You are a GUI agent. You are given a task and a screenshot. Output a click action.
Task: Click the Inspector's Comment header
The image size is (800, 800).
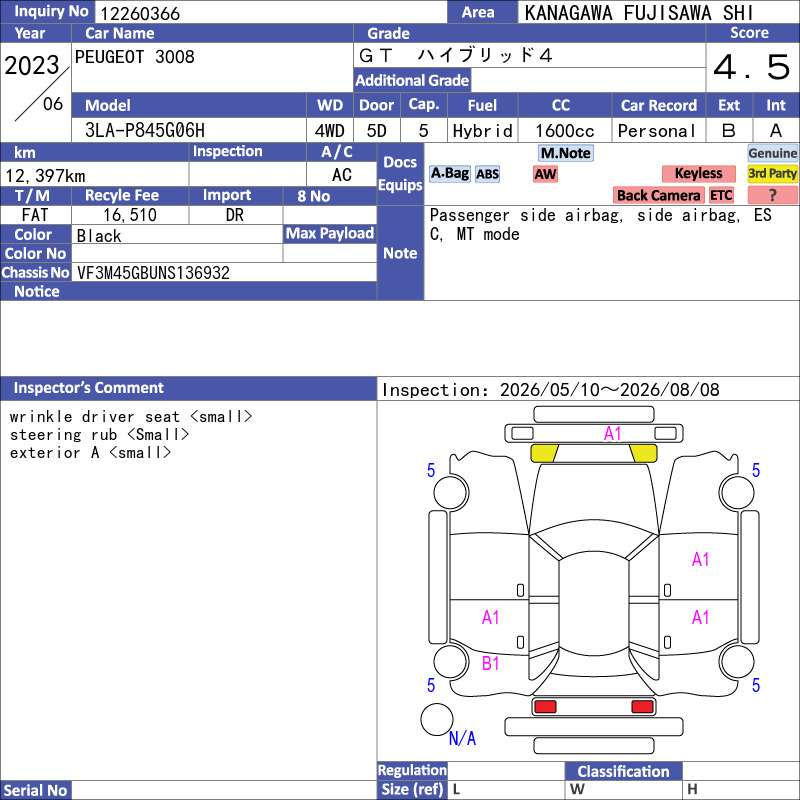coord(89,388)
